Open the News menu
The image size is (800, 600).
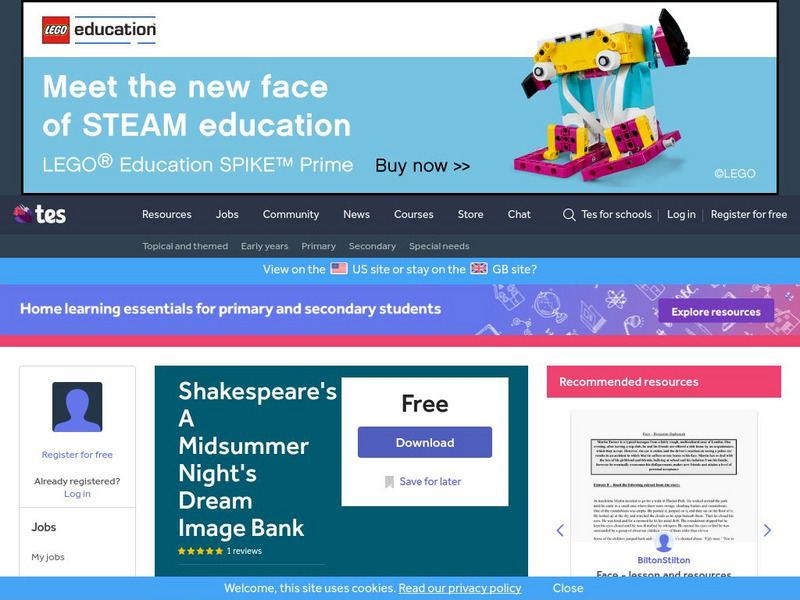click(357, 214)
